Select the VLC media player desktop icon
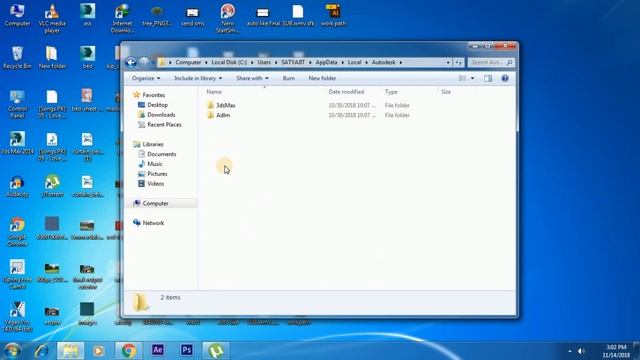Viewport: 640px width, 360px height. [52, 18]
